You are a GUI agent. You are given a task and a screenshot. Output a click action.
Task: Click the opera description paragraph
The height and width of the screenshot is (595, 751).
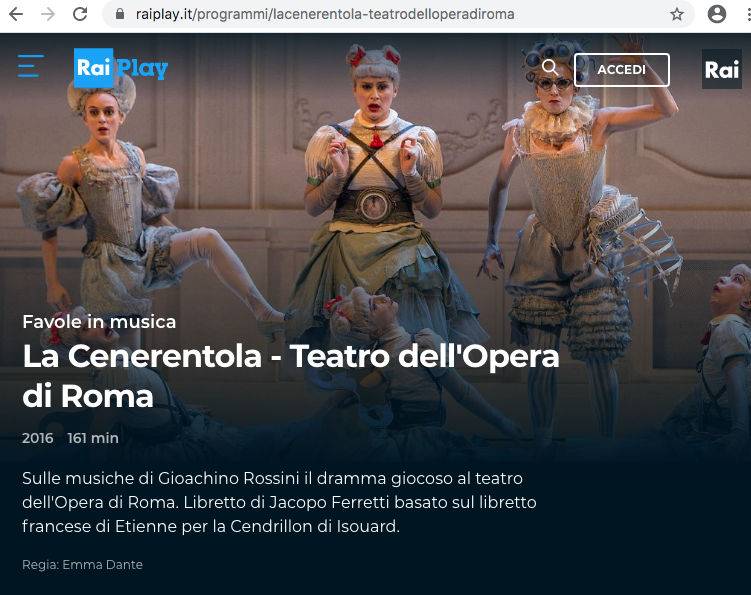[x=279, y=502]
